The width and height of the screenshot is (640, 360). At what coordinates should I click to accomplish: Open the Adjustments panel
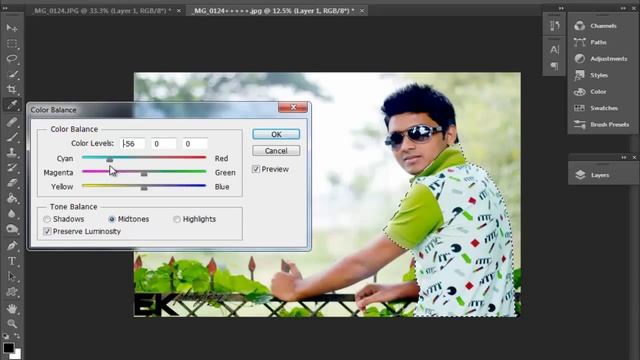click(x=602, y=59)
